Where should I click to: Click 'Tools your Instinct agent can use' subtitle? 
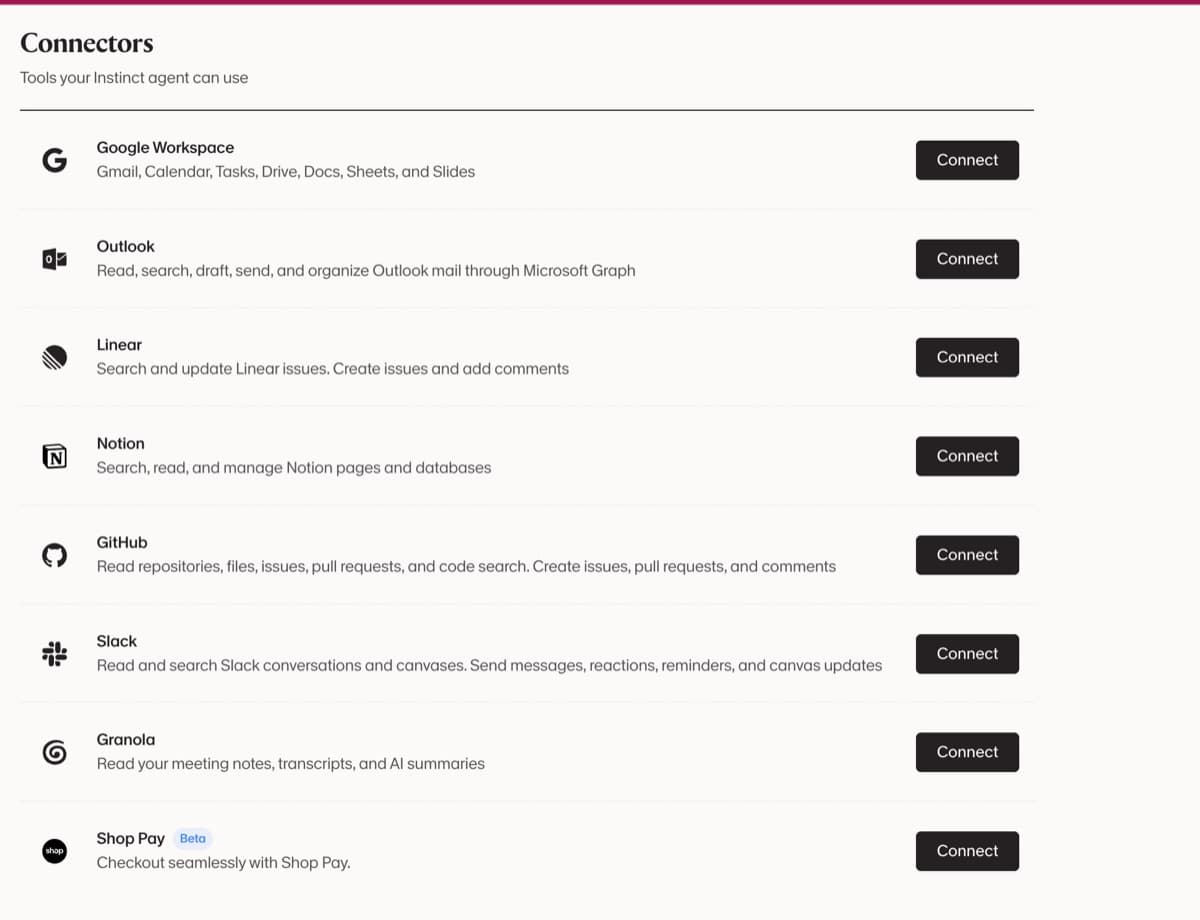134,78
